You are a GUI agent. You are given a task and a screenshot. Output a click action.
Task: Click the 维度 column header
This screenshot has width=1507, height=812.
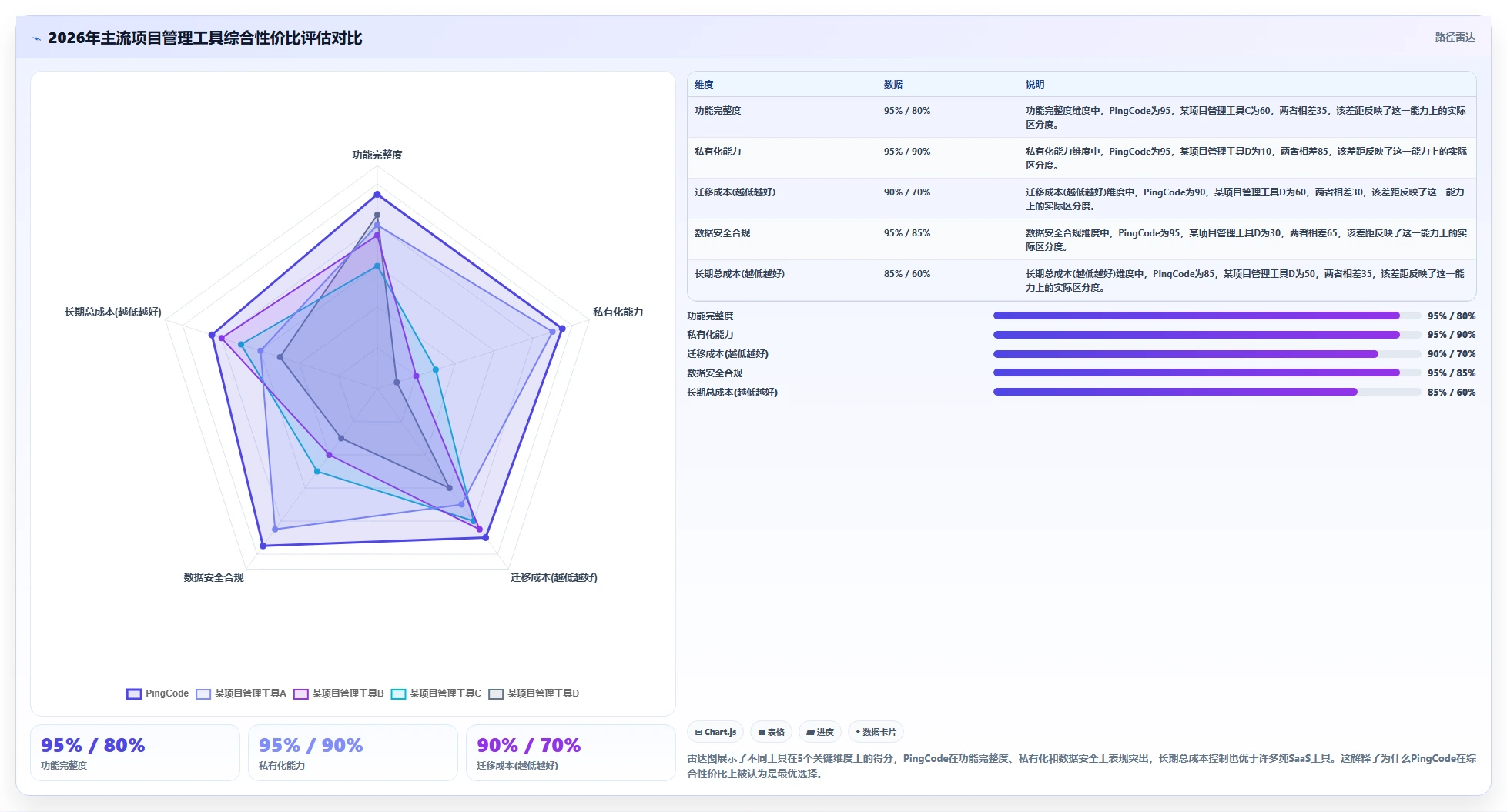(x=704, y=85)
